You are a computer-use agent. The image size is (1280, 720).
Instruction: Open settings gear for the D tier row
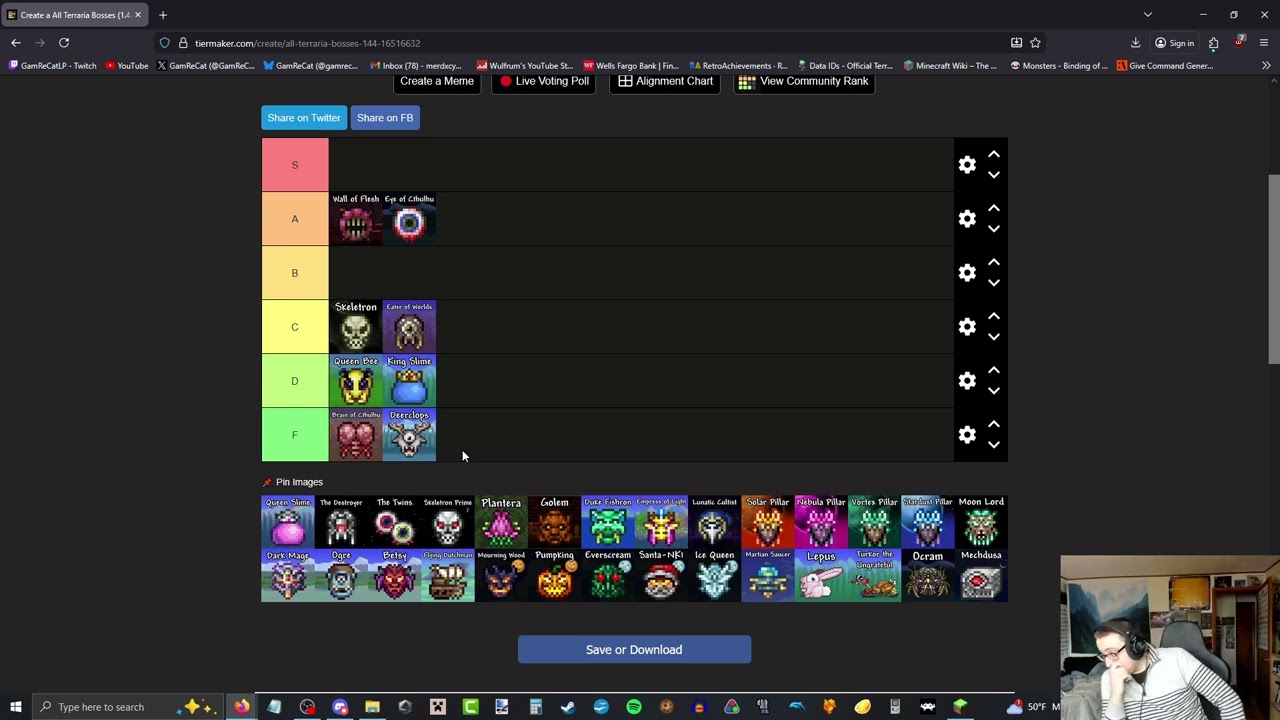[967, 381]
